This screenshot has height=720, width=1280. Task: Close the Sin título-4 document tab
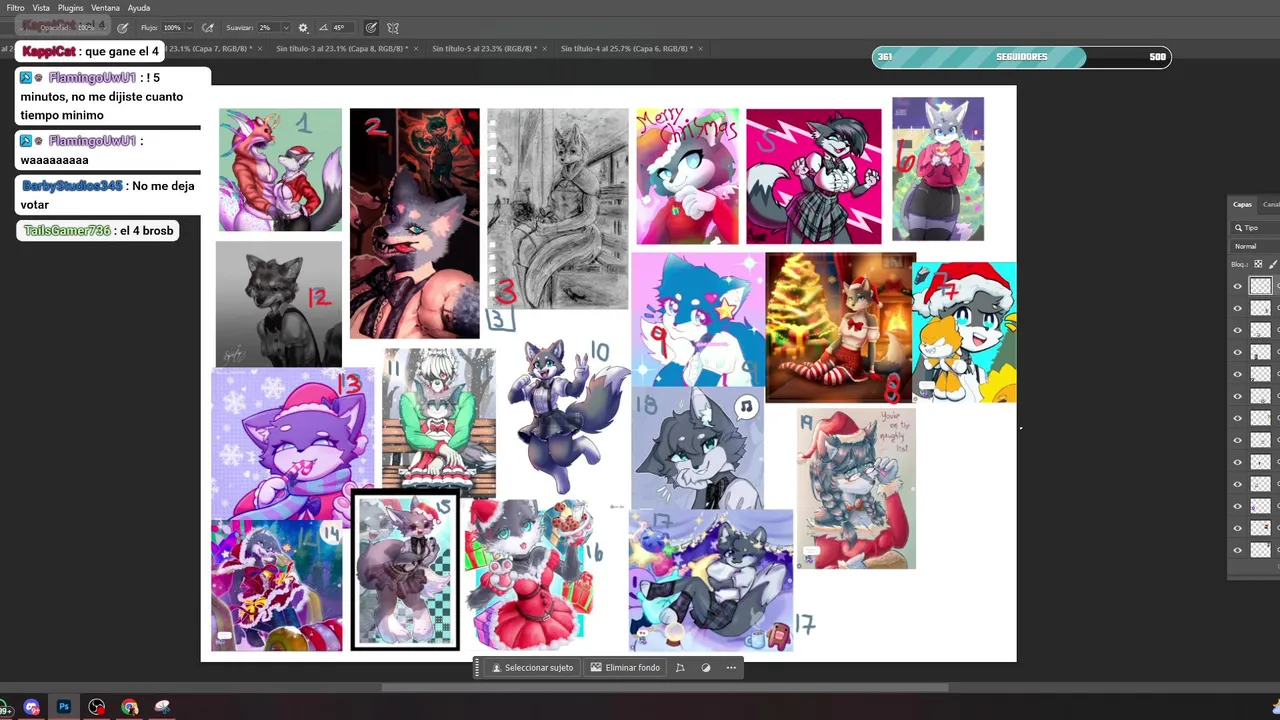tap(701, 48)
